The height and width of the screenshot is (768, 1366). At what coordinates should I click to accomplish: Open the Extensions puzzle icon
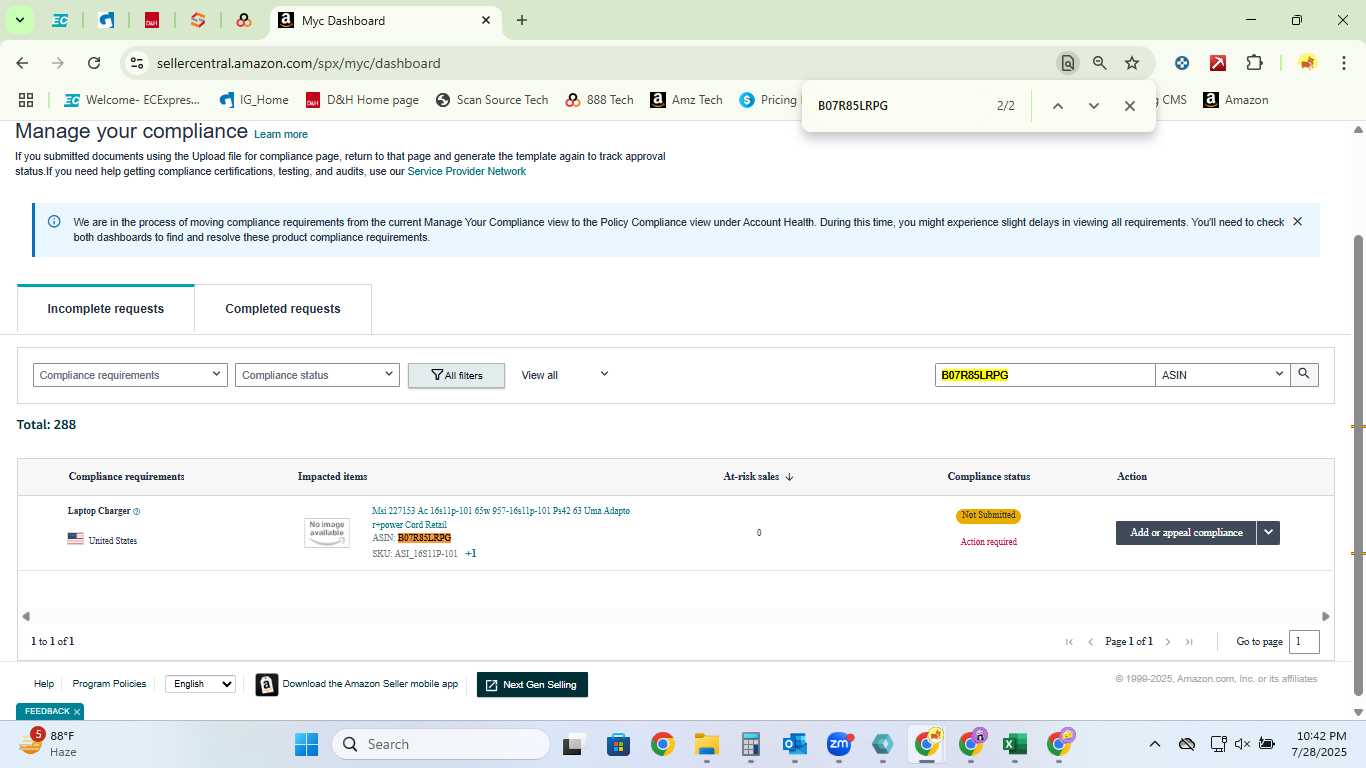point(1254,63)
